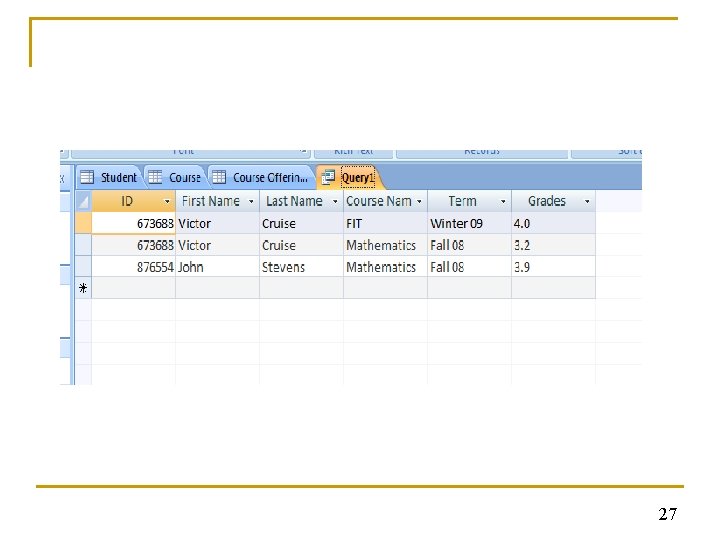
Task: Switch to the Course Offering tab
Action: [x=262, y=177]
